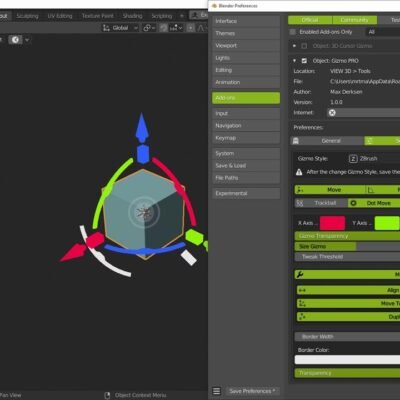Pick the red X Axis color swatch
The width and height of the screenshot is (400, 400).
(x=332, y=223)
